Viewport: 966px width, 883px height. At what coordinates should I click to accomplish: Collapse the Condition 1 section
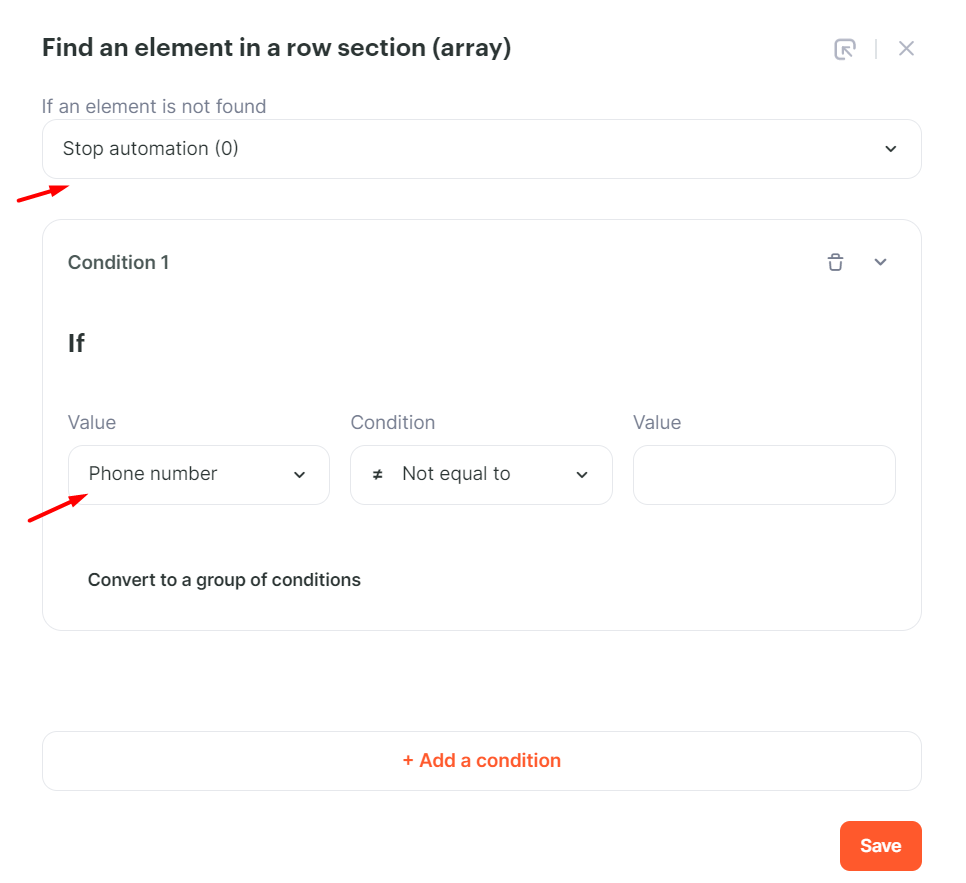pyautogui.click(x=880, y=262)
